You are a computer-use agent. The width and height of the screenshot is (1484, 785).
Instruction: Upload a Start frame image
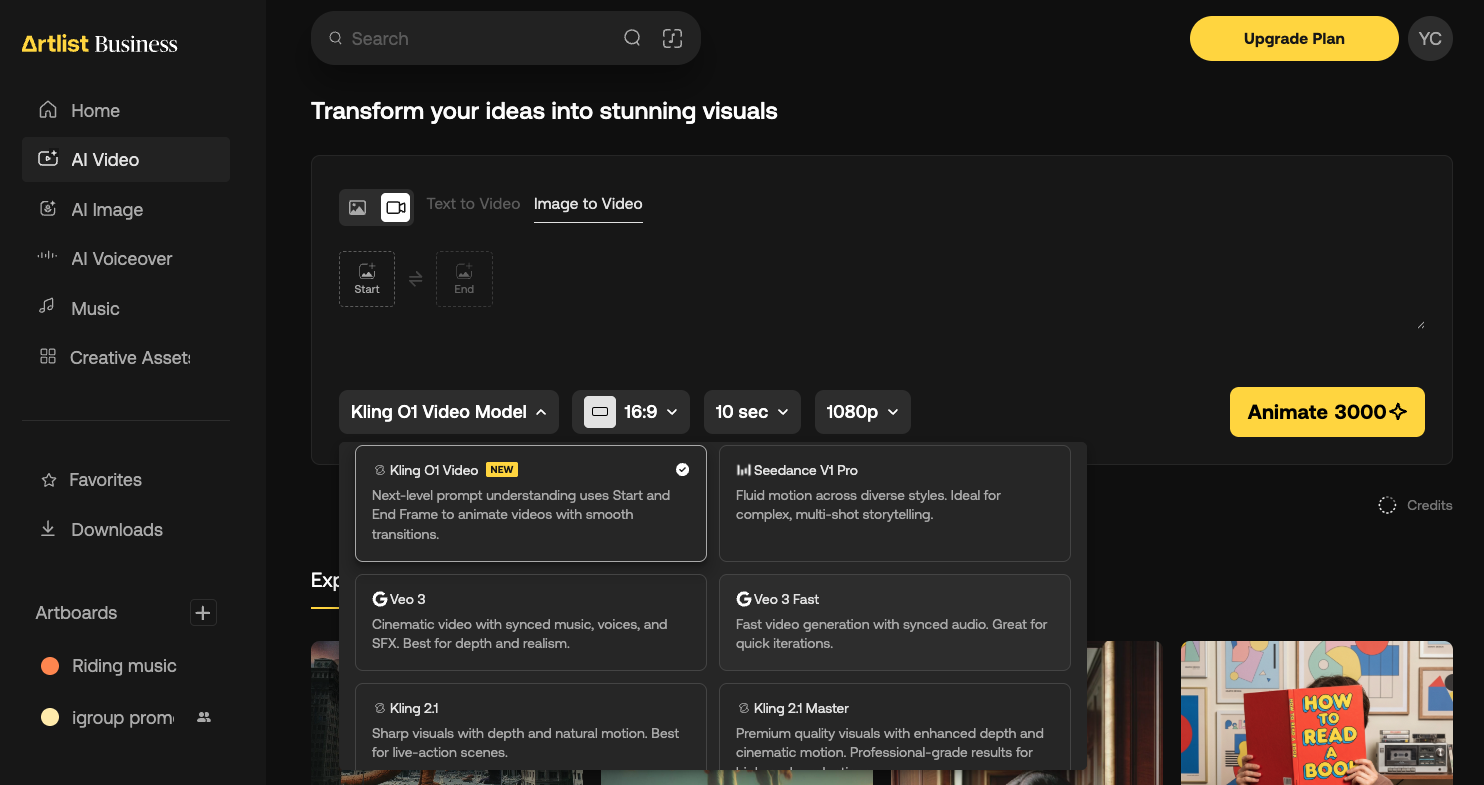[x=367, y=279]
